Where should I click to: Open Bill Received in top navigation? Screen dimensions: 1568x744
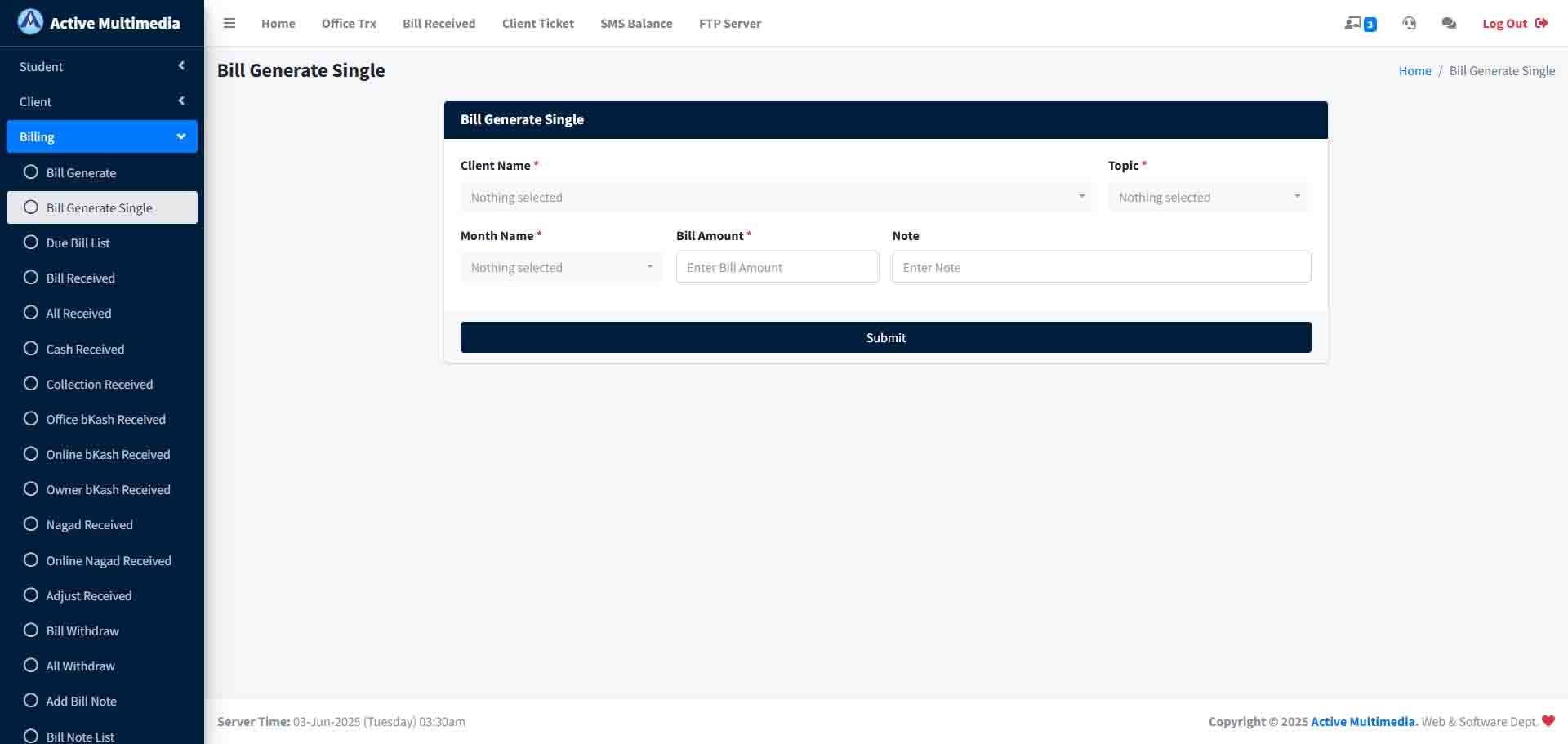[x=439, y=23]
